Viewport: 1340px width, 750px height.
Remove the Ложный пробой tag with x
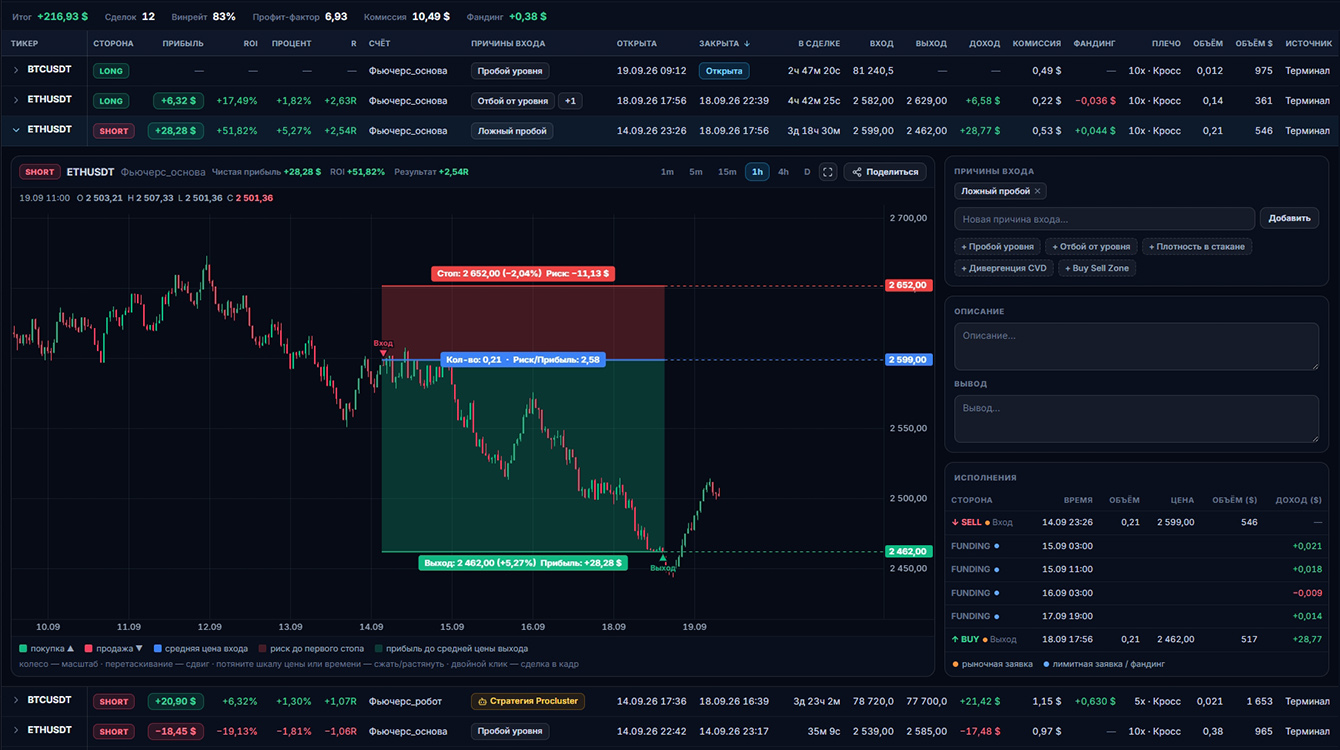(x=1037, y=191)
